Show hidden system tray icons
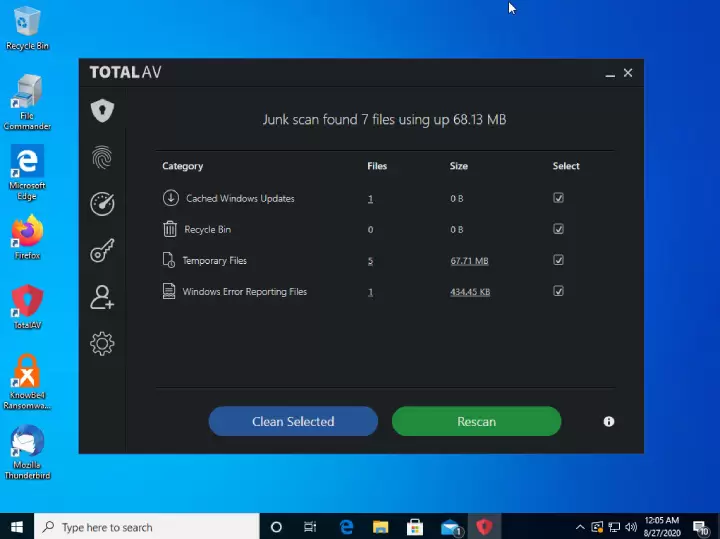720x539 pixels. click(x=580, y=527)
